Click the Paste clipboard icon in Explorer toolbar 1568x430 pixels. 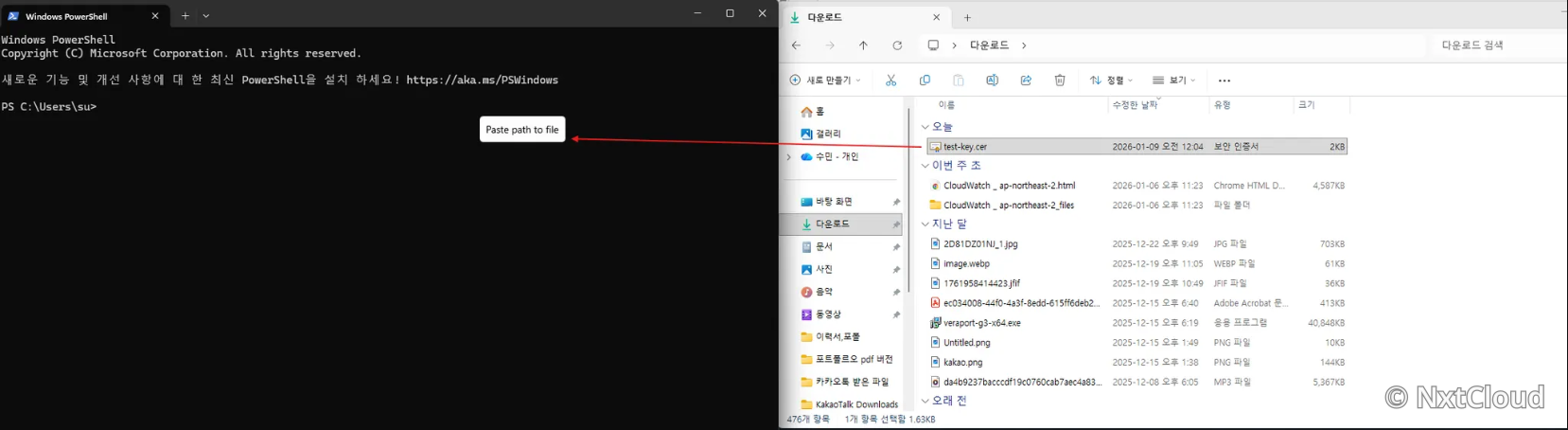[959, 81]
